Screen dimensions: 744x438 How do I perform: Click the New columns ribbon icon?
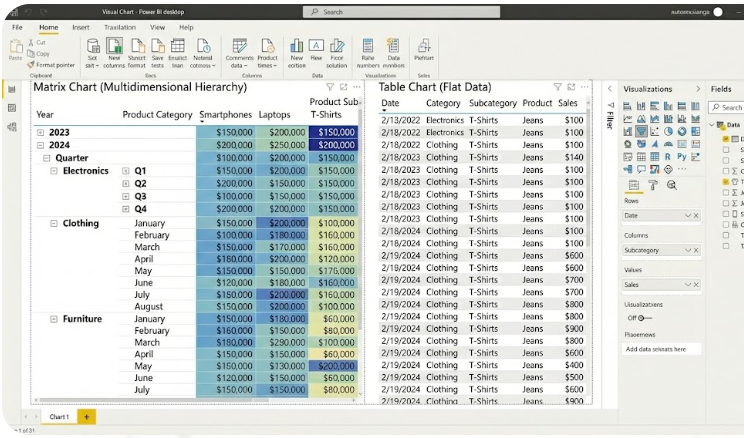click(115, 46)
